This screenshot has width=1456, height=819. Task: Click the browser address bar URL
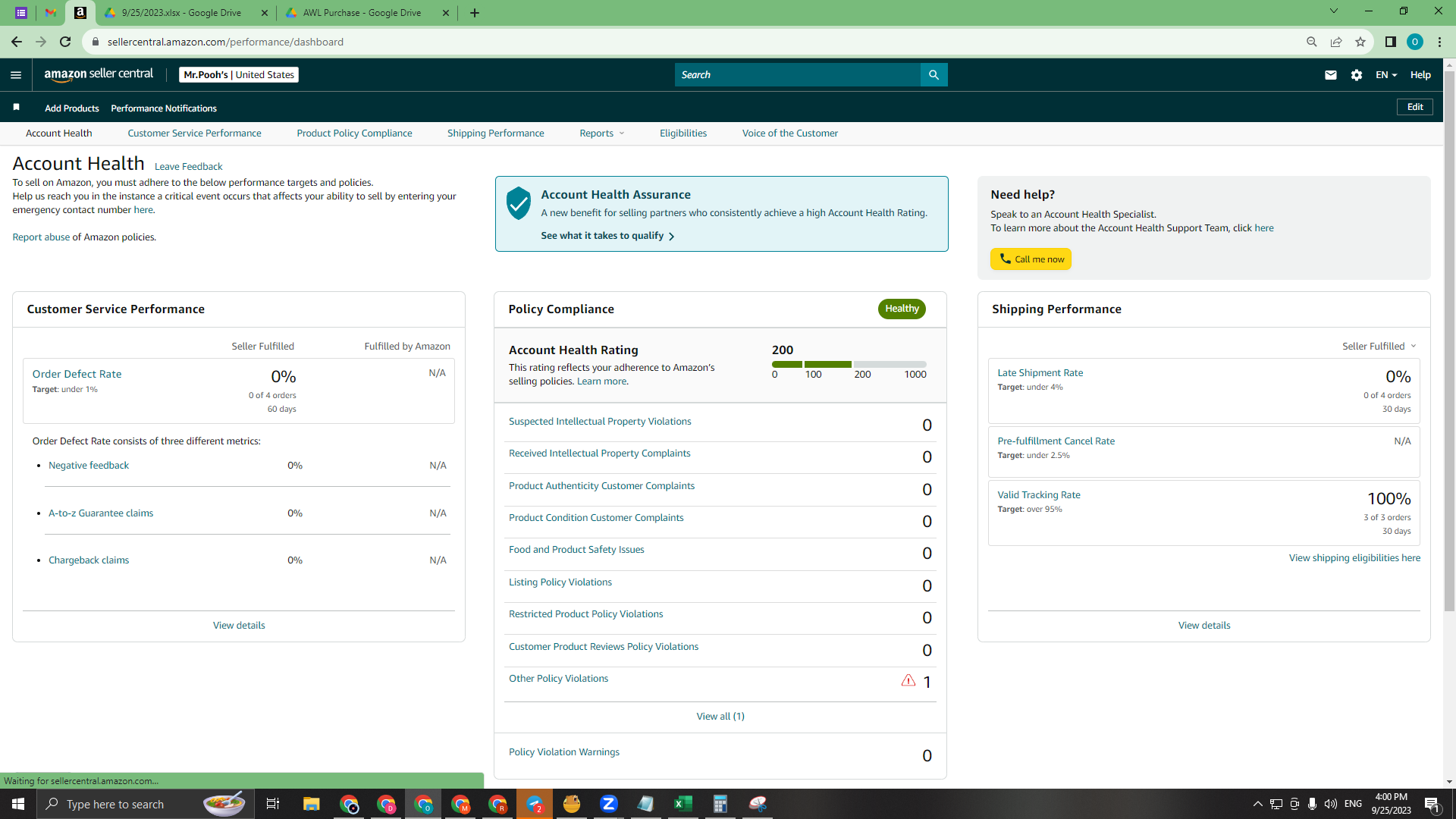point(225,42)
